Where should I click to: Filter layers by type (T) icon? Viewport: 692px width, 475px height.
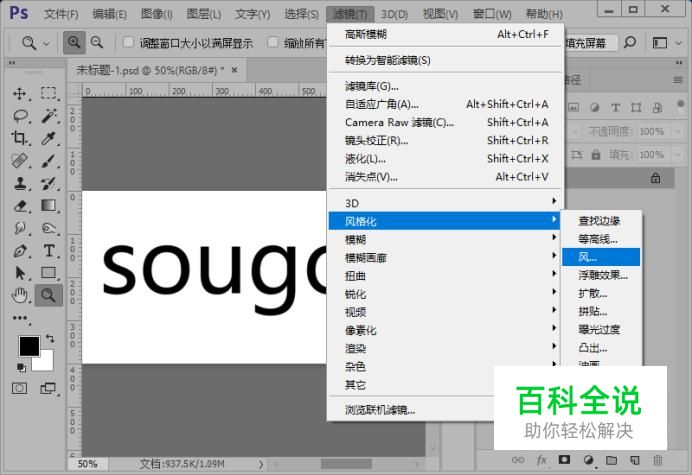click(615, 107)
